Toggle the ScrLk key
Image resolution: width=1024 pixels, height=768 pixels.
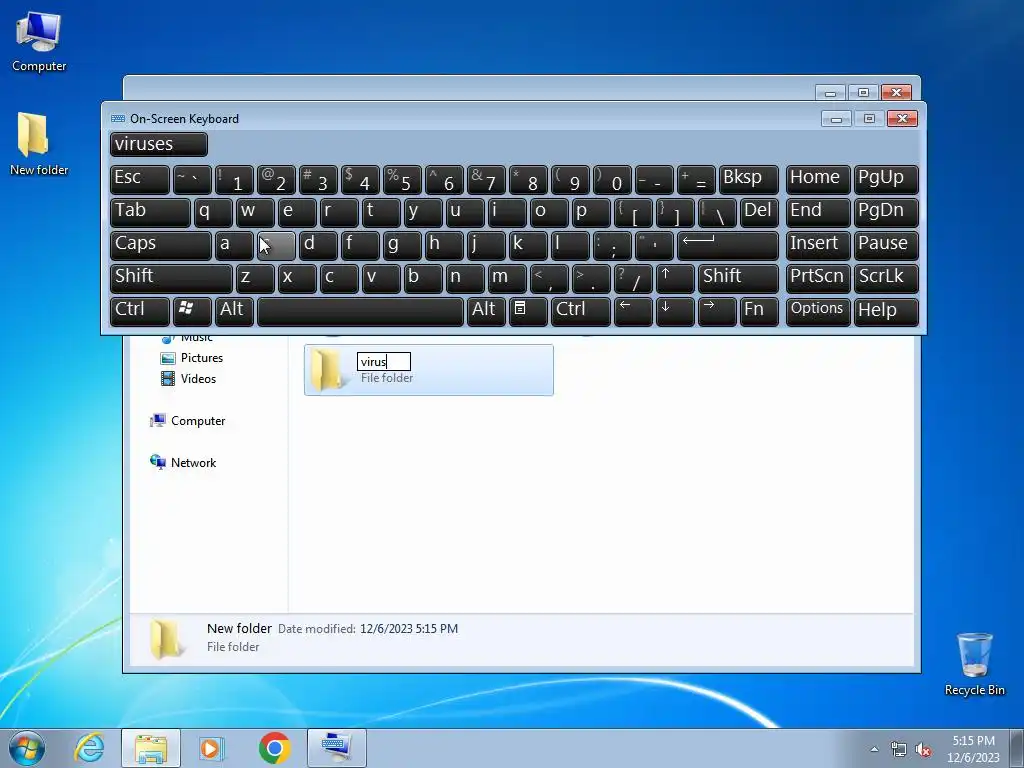[x=886, y=278]
